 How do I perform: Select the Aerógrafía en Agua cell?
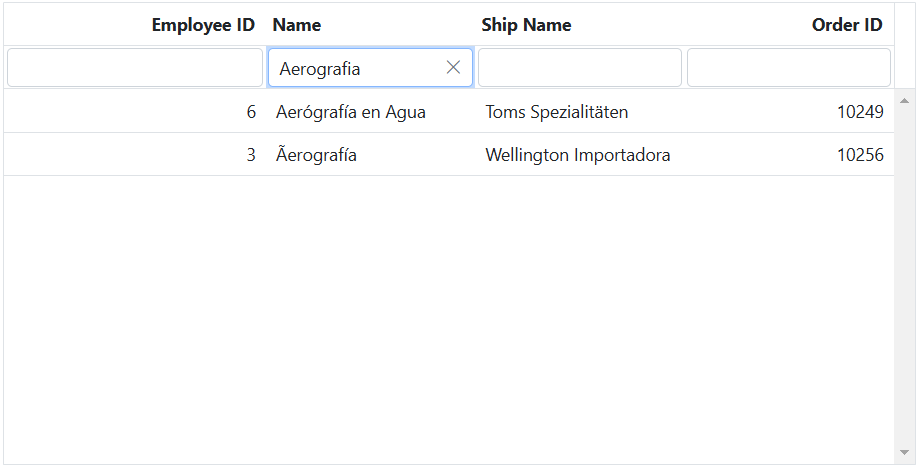[351, 112]
